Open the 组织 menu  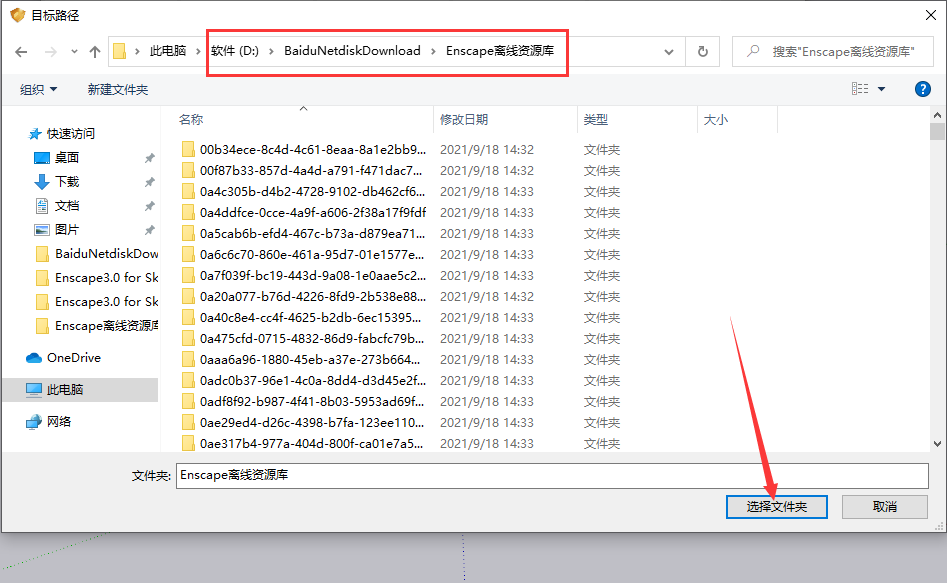[x=38, y=89]
